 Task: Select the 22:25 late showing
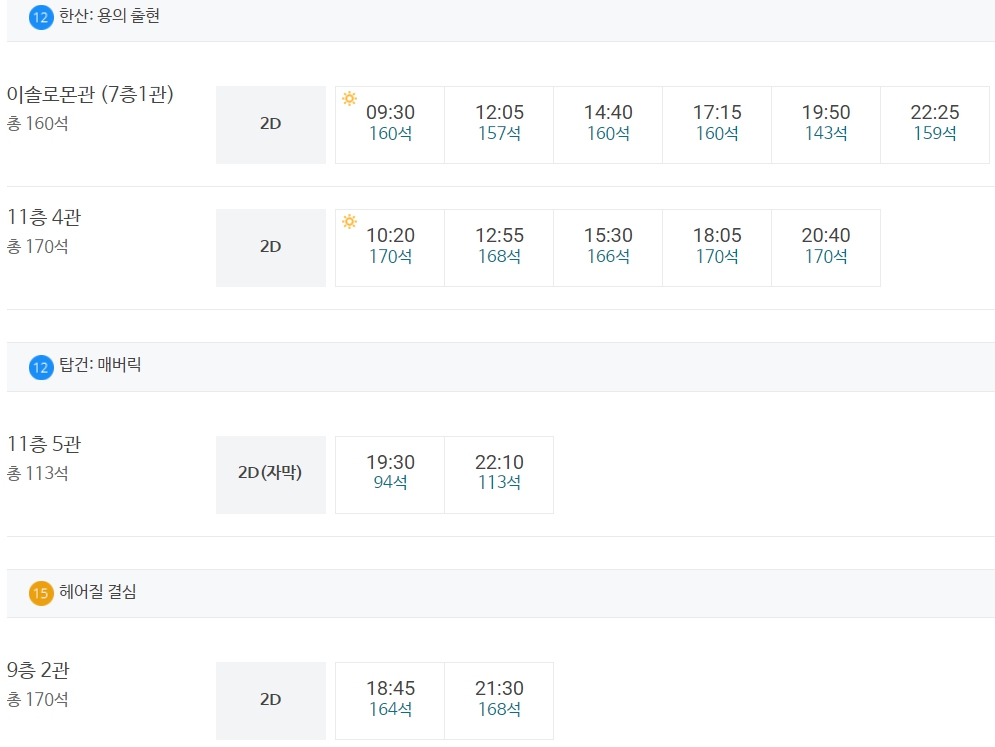[935, 125]
